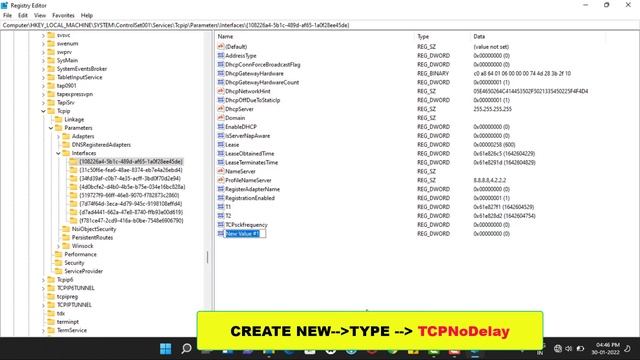Image resolution: width=640 pixels, height=360 pixels.
Task: Expand the TermService tree node
Action: pos(43,330)
